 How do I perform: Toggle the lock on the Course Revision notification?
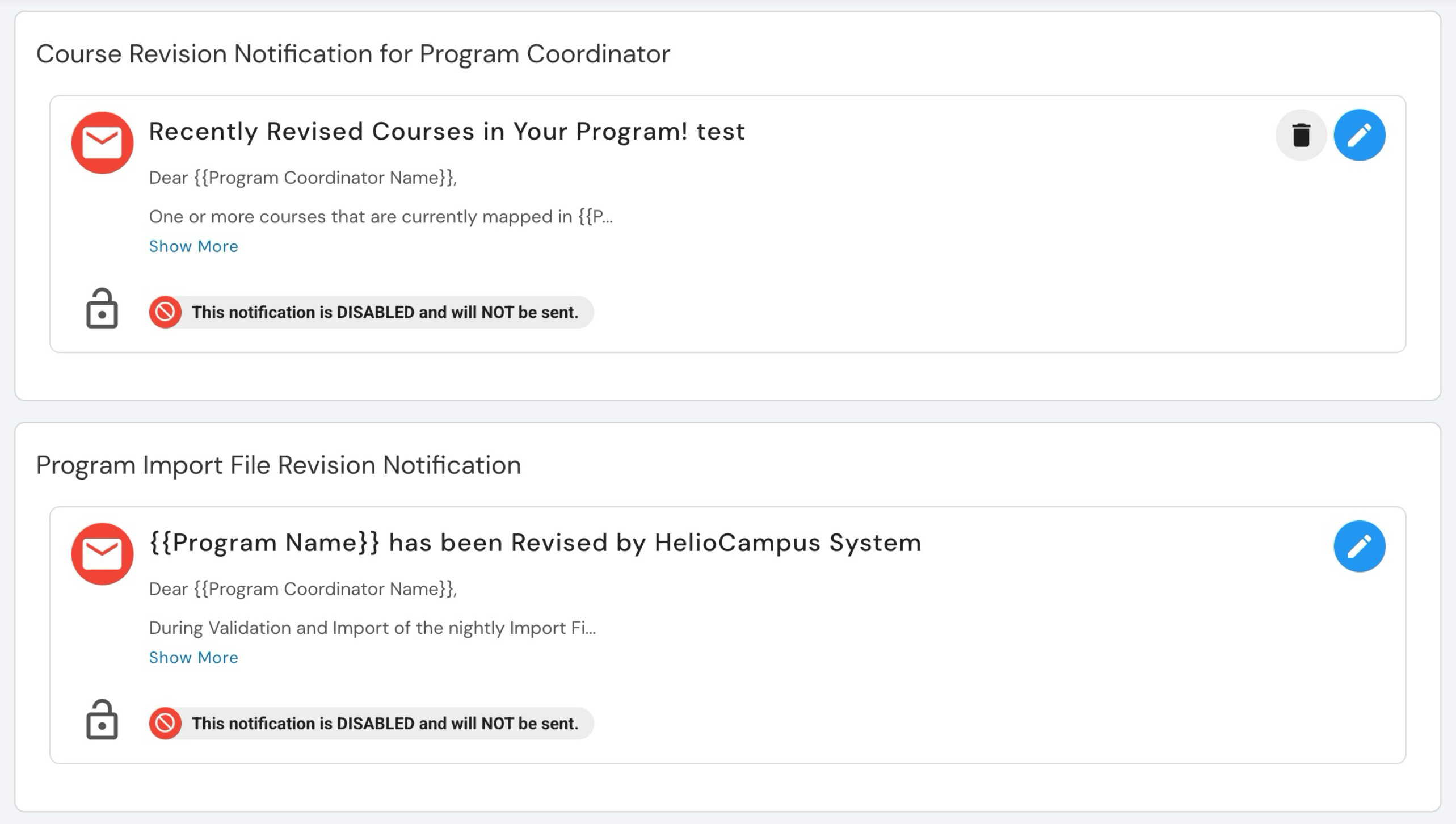point(102,309)
